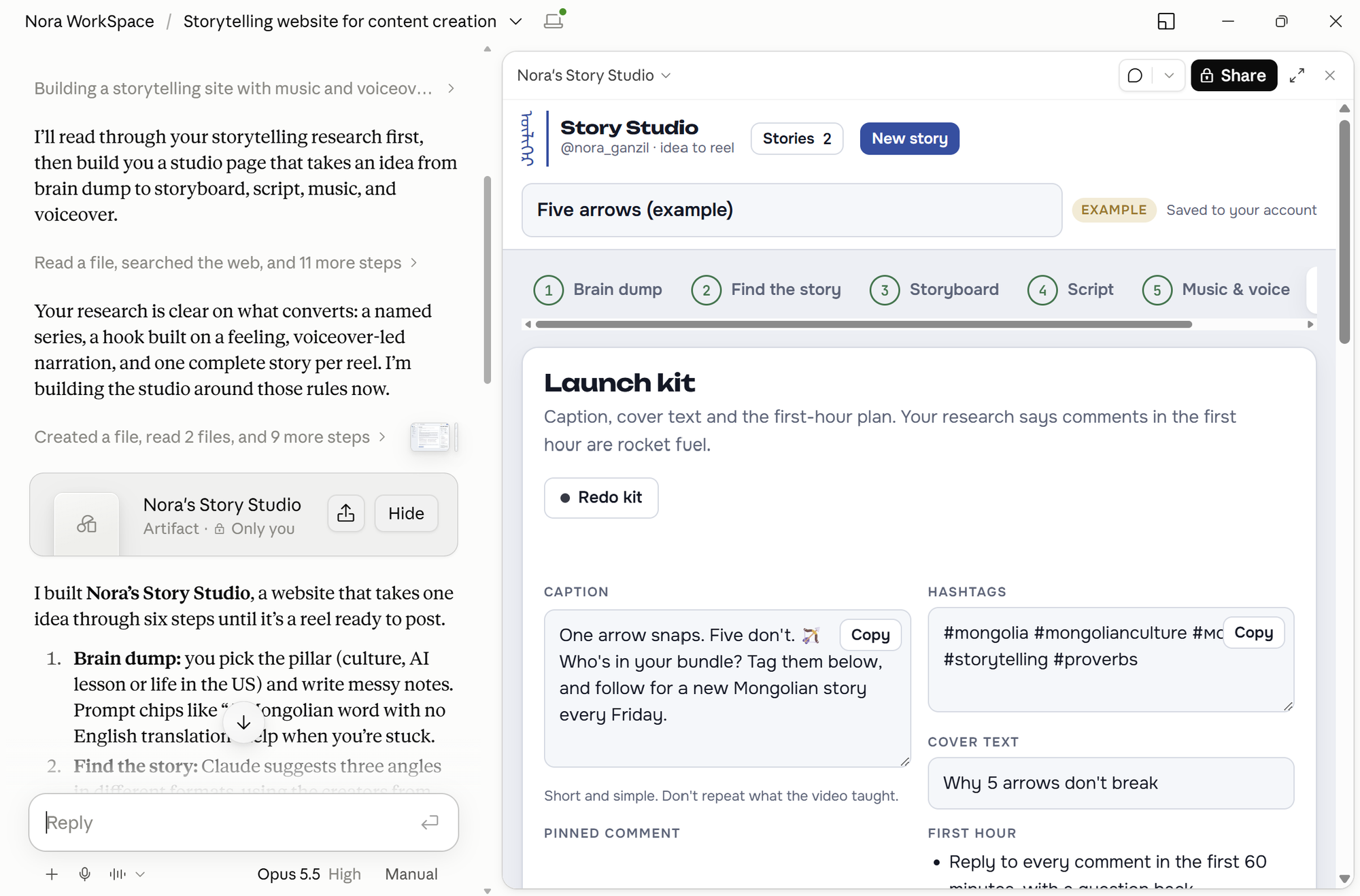Expand the artifact panel to fullscreen
Screen dimensions: 1360x896
pyautogui.click(x=1297, y=75)
